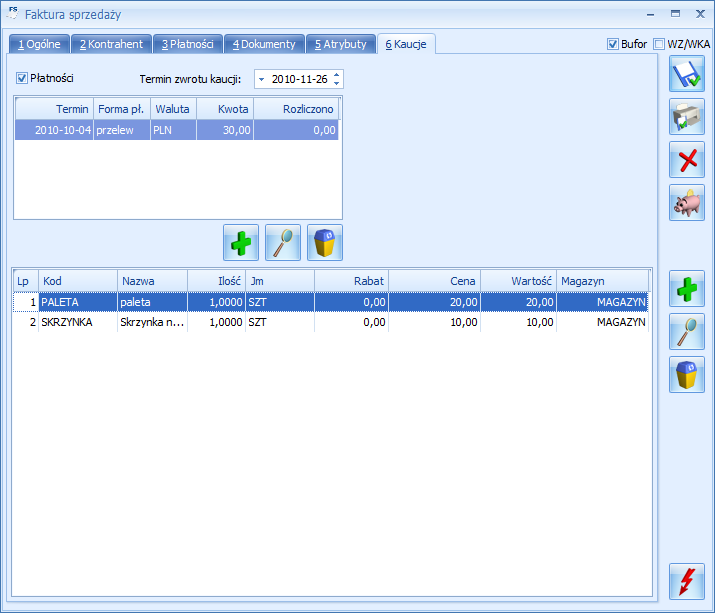Close the Faktura sprzedaży window
Viewport: 715px width, 613px height.
point(700,14)
